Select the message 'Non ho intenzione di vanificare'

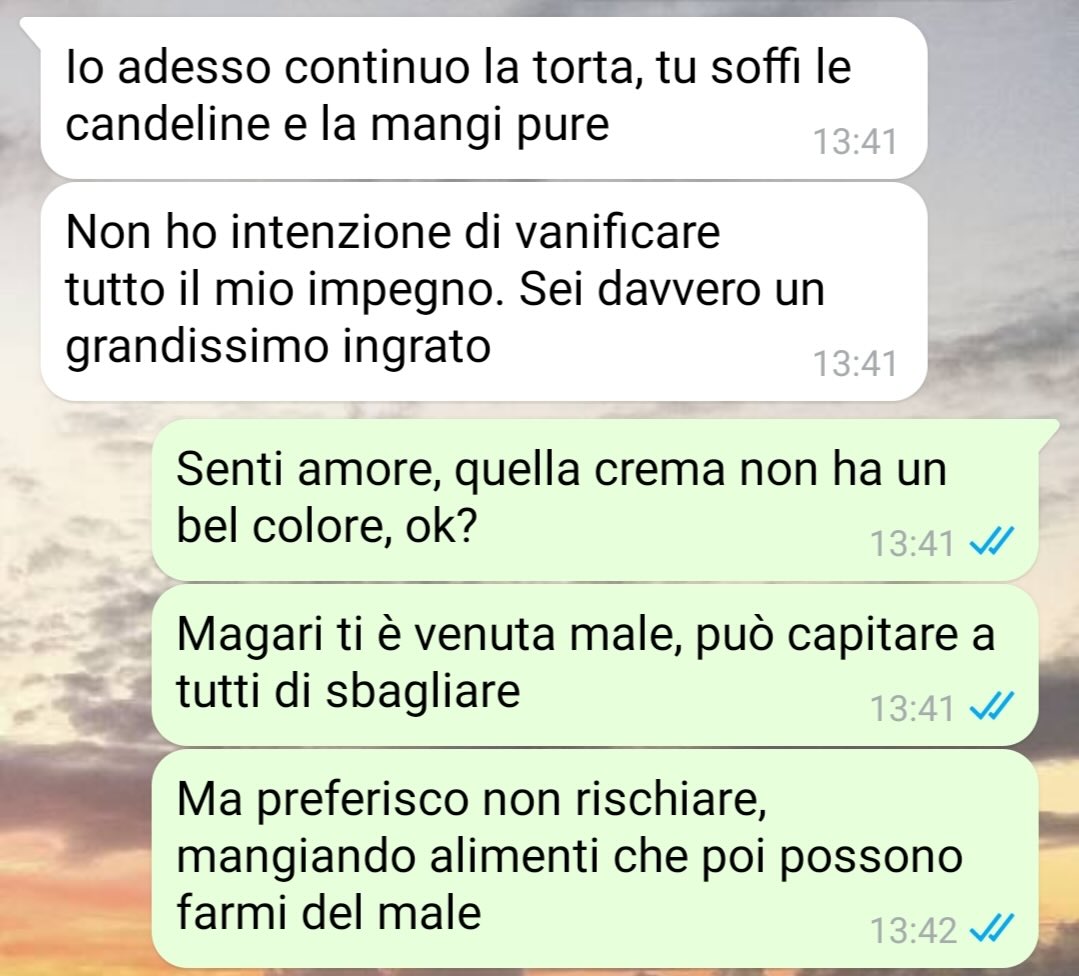(484, 292)
